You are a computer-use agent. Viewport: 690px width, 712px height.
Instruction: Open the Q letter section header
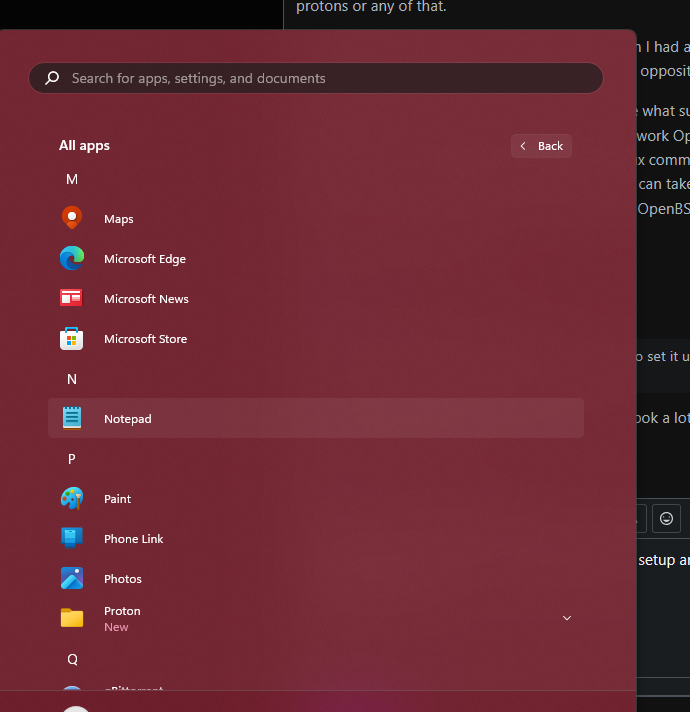click(72, 659)
